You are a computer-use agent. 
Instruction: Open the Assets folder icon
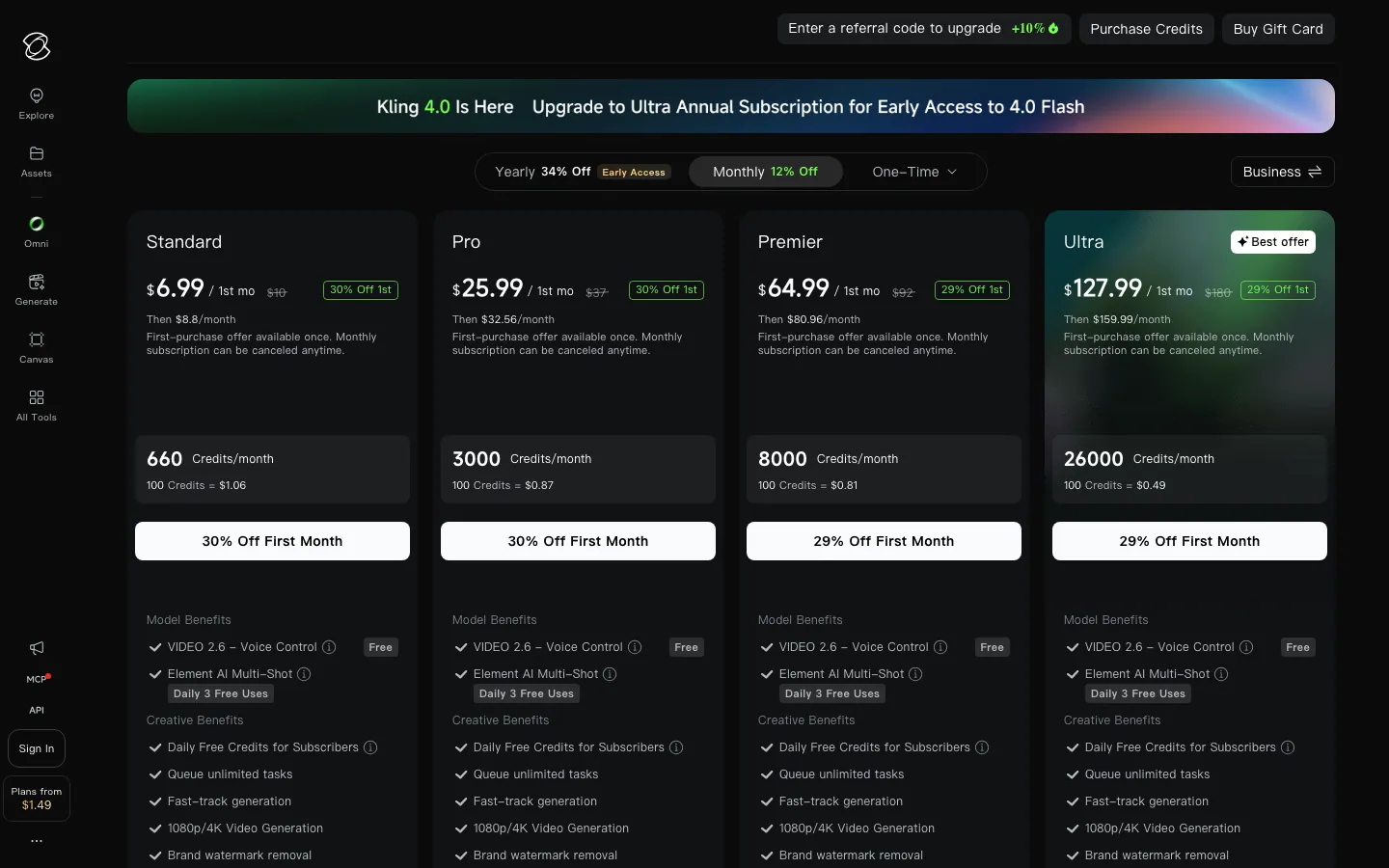pos(37,153)
